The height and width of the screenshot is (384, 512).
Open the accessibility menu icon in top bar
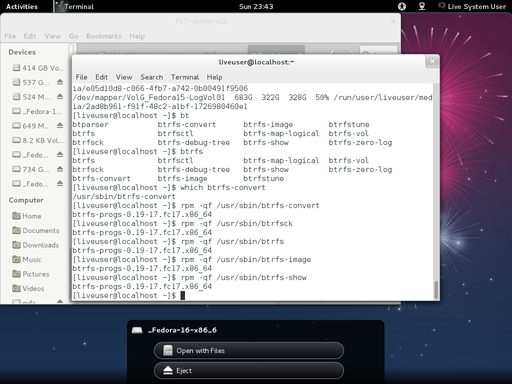click(x=402, y=6)
